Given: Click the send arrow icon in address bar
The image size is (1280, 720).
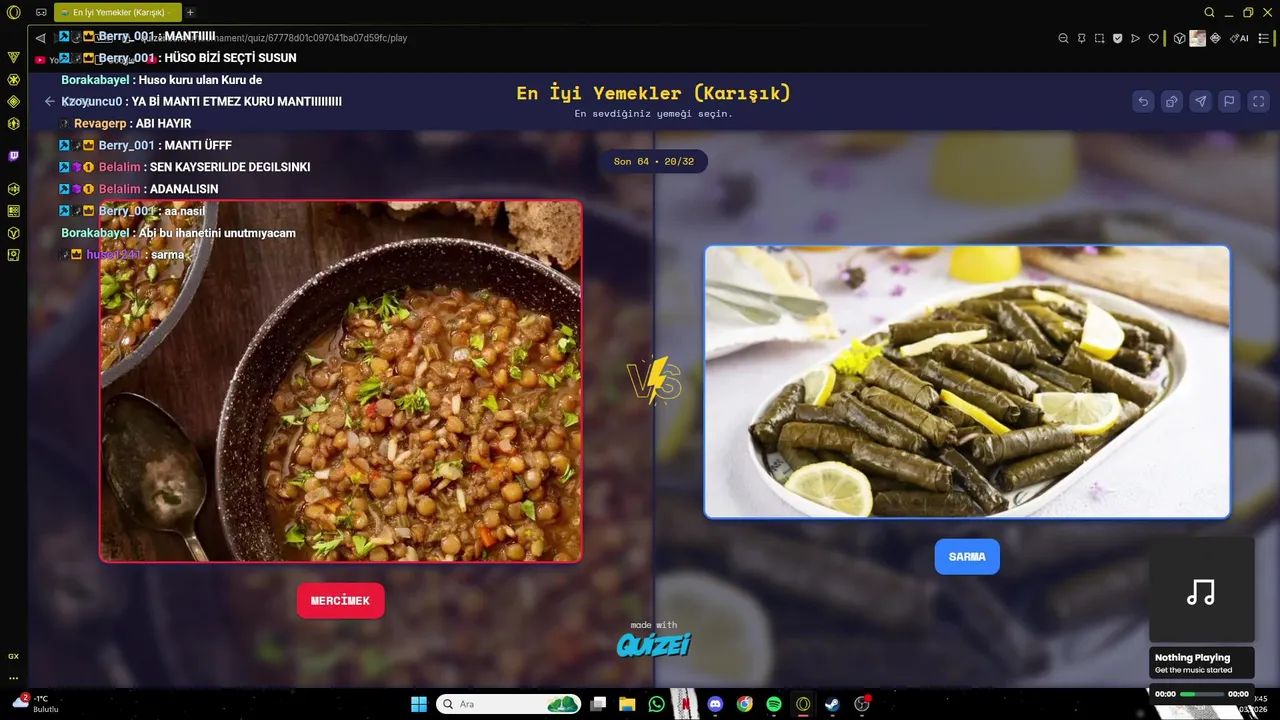Looking at the screenshot, I should pyautogui.click(x=1135, y=38).
